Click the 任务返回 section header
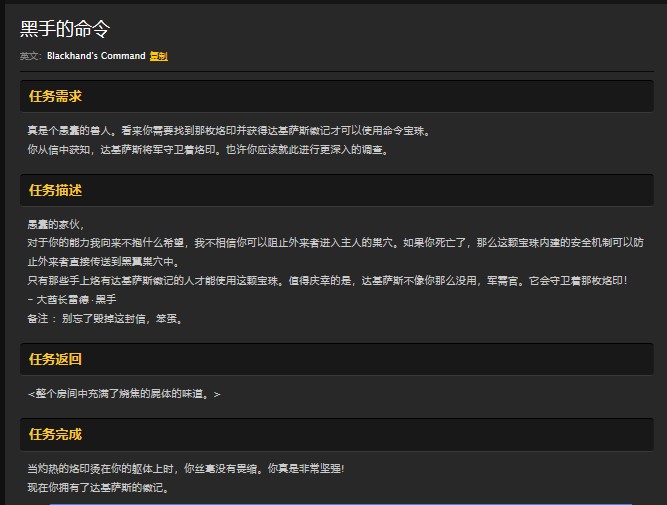Image resolution: width=667 pixels, height=505 pixels. click(x=56, y=359)
